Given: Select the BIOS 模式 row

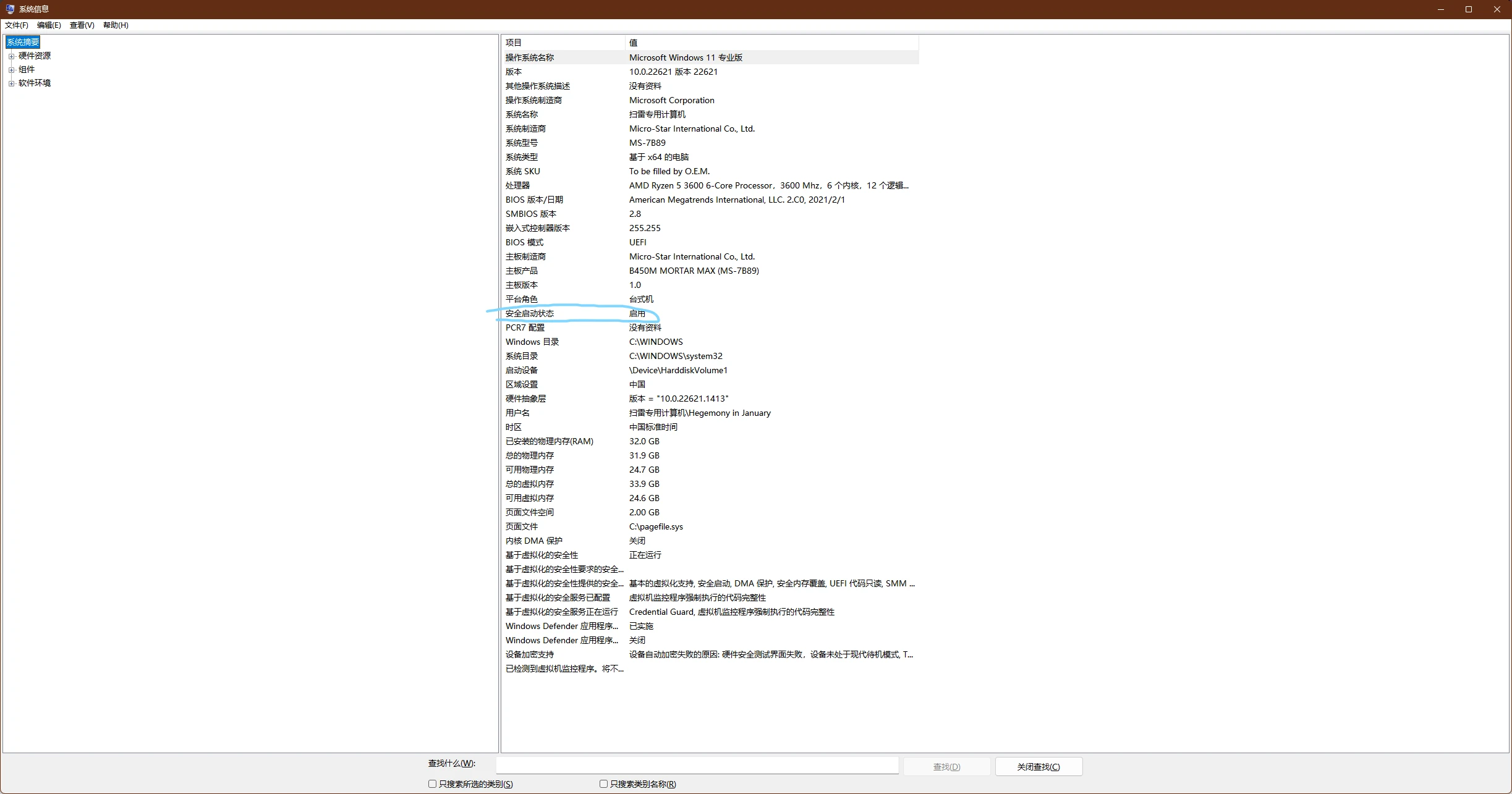Looking at the screenshot, I should [710, 242].
